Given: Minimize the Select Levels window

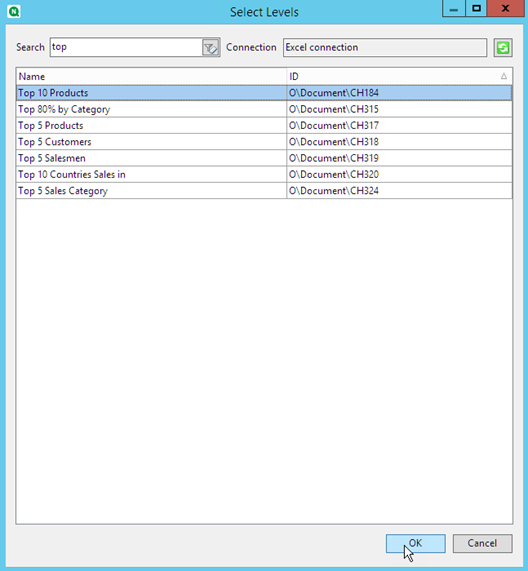Looking at the screenshot, I should [x=454, y=8].
